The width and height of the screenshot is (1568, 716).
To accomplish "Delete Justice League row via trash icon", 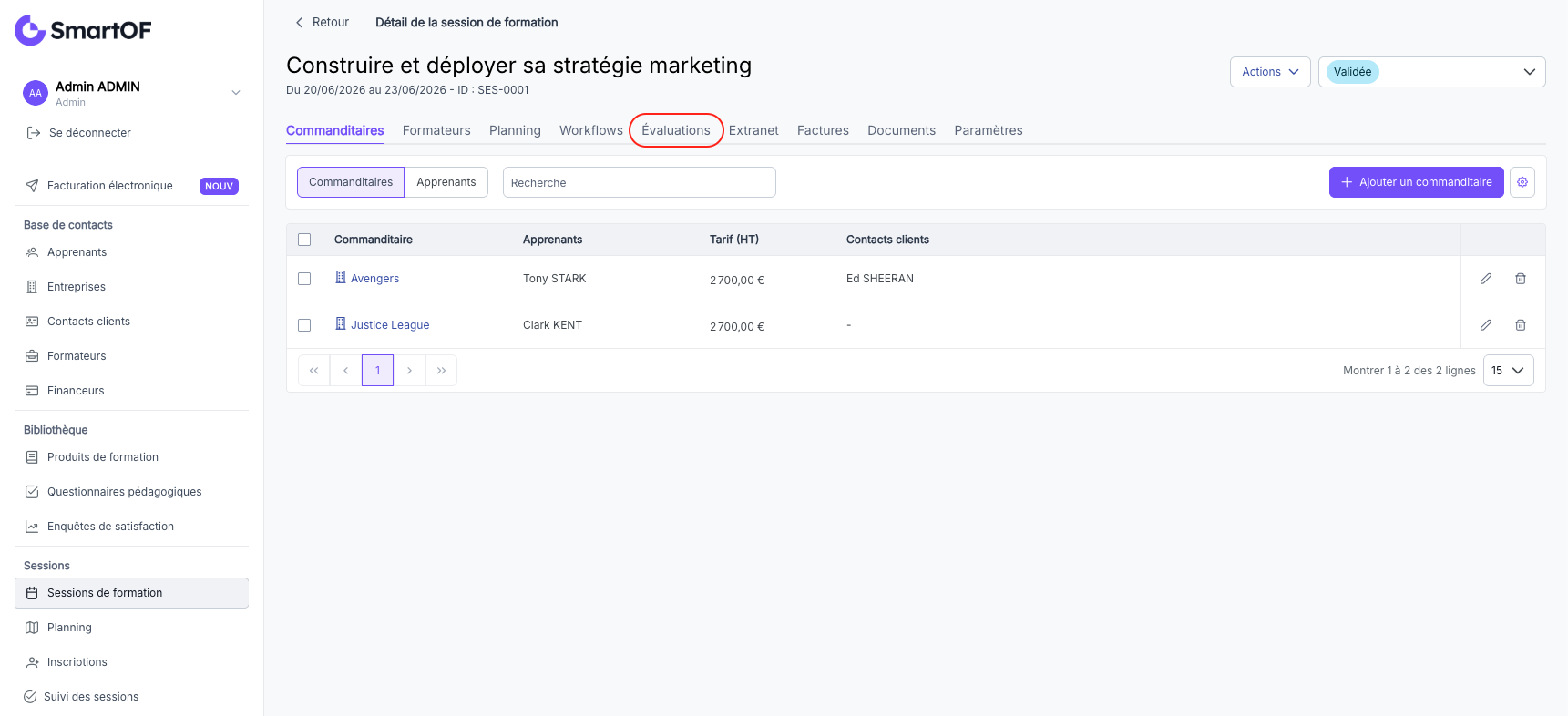I will (1521, 325).
